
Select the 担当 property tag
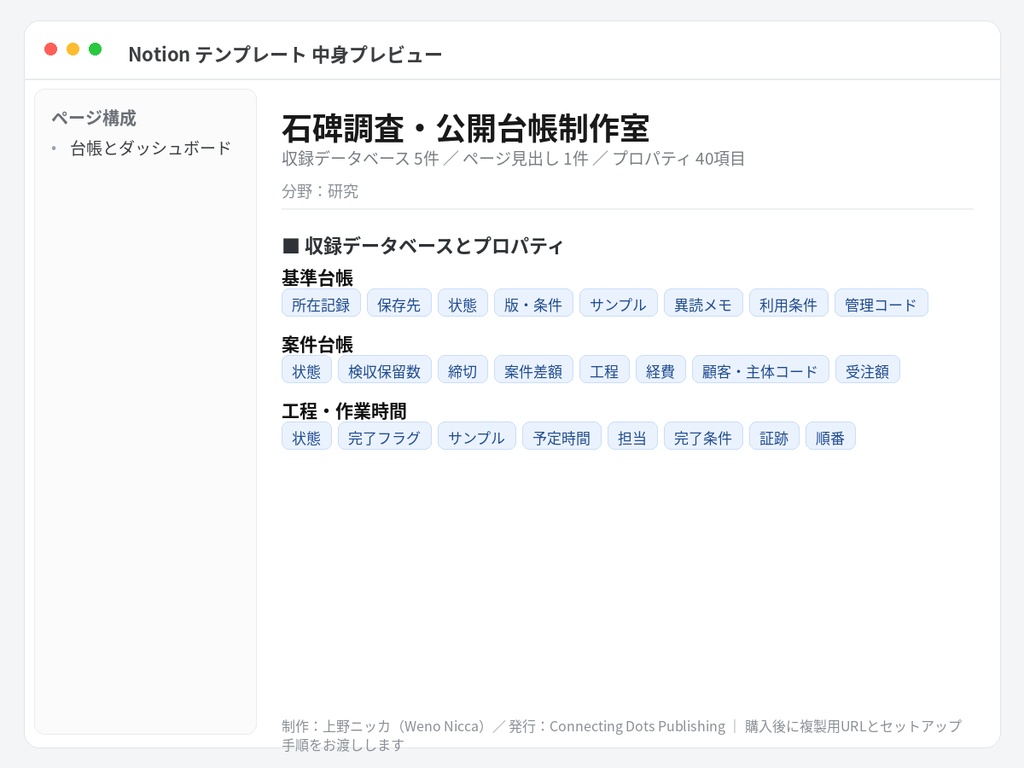pyautogui.click(x=632, y=436)
